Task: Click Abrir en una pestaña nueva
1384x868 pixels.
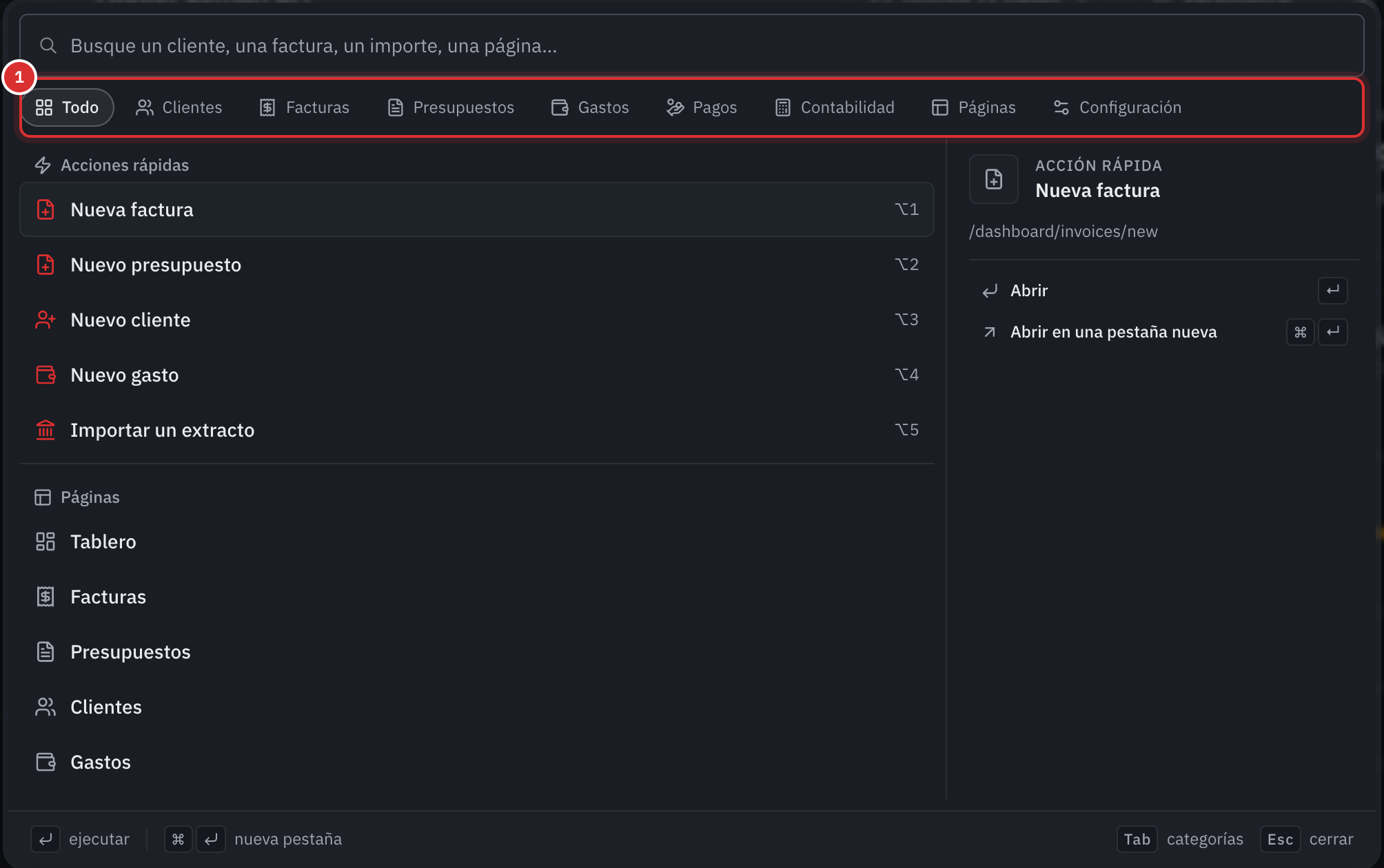Action: point(1164,332)
